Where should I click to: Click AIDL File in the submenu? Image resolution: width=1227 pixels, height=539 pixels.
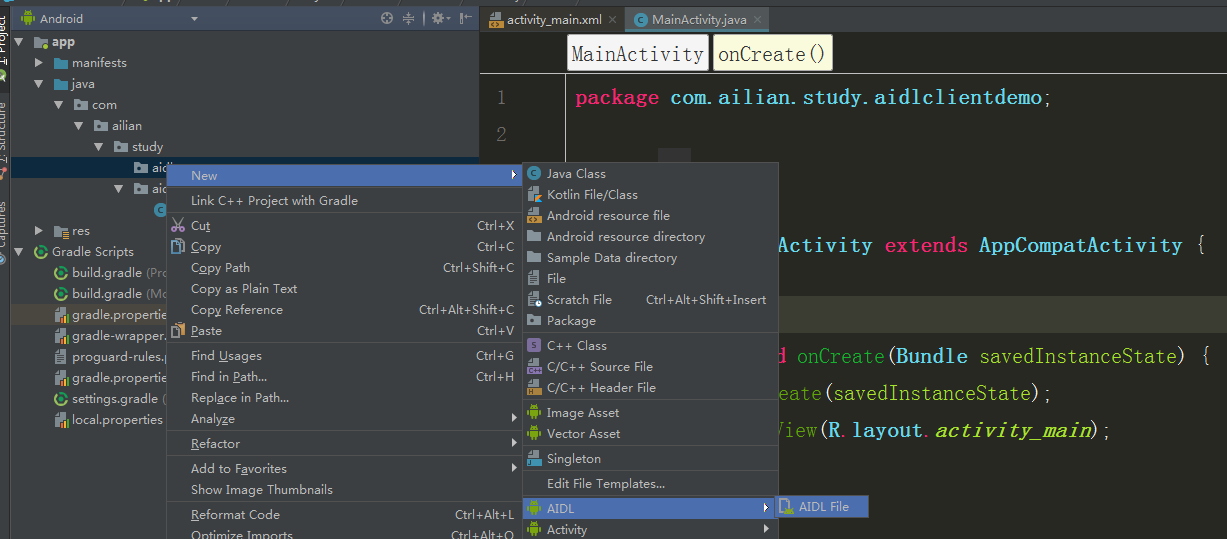point(823,507)
